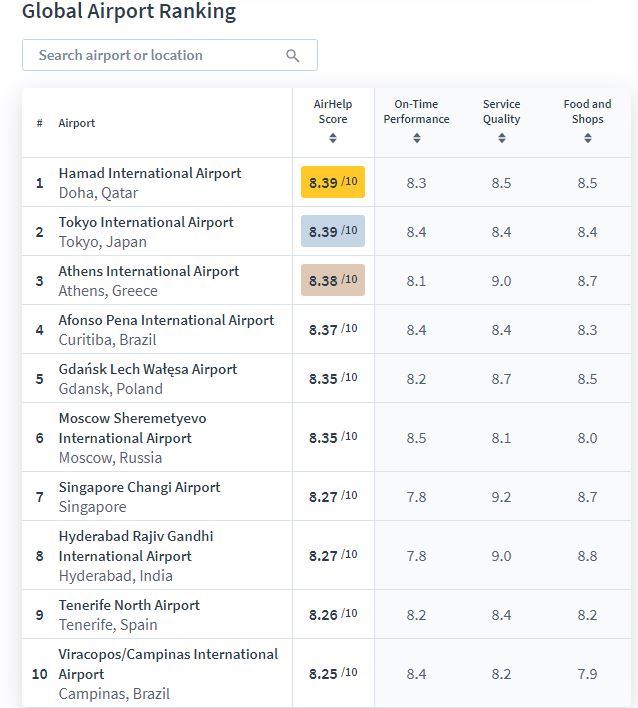Sort by Food and Shops arrows
The image size is (638, 708).
587,138
